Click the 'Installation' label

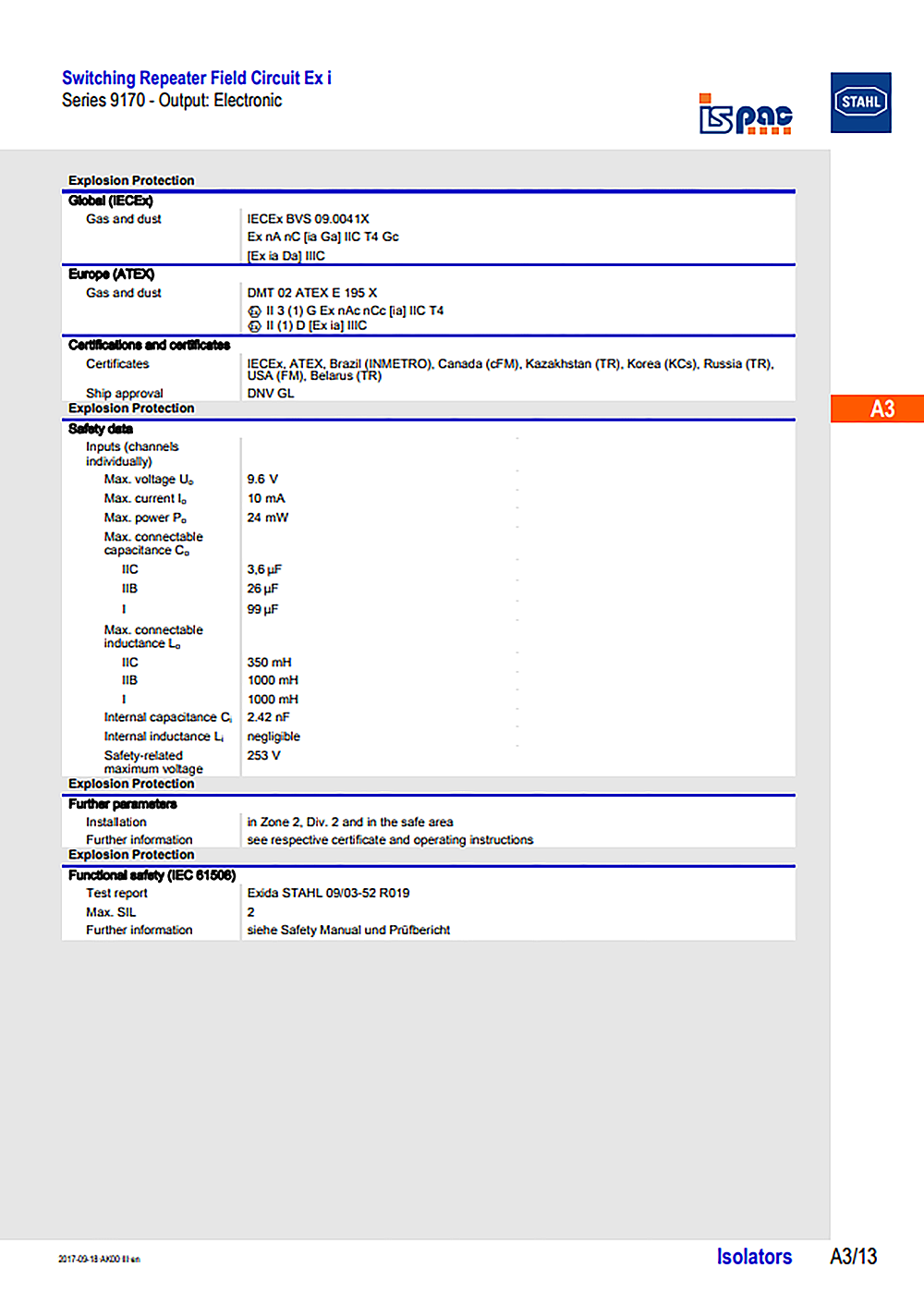[116, 822]
